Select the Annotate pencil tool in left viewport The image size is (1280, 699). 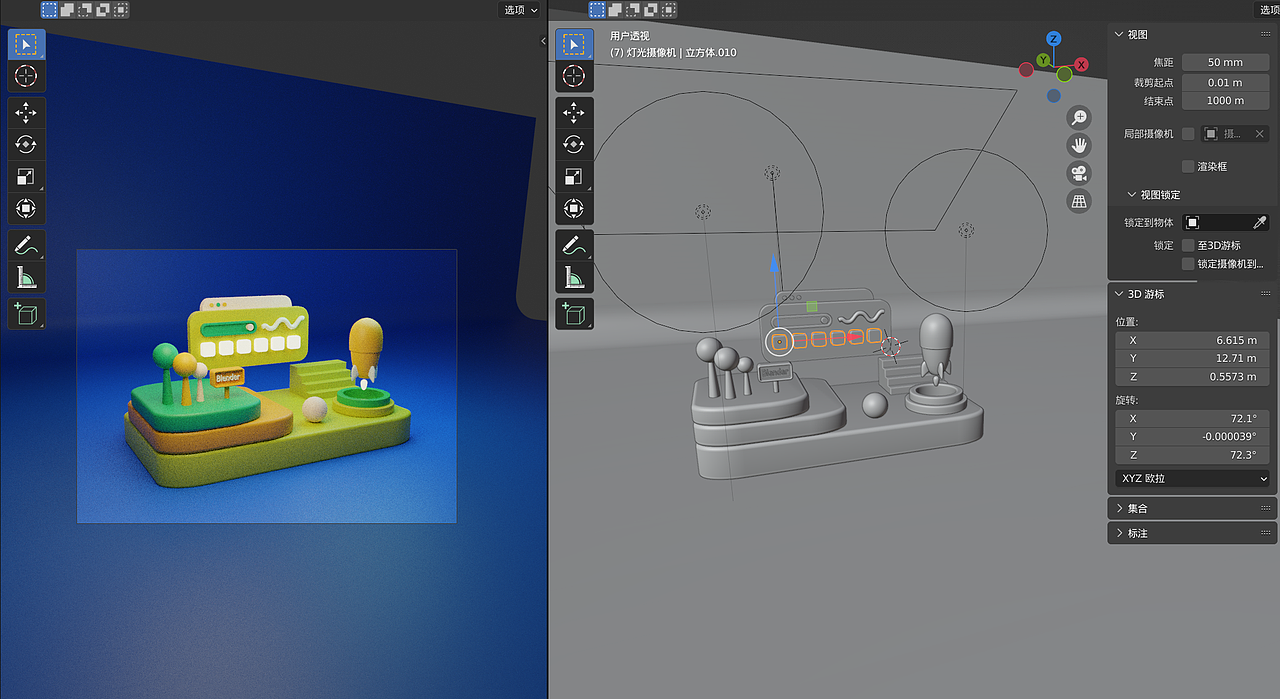click(27, 245)
